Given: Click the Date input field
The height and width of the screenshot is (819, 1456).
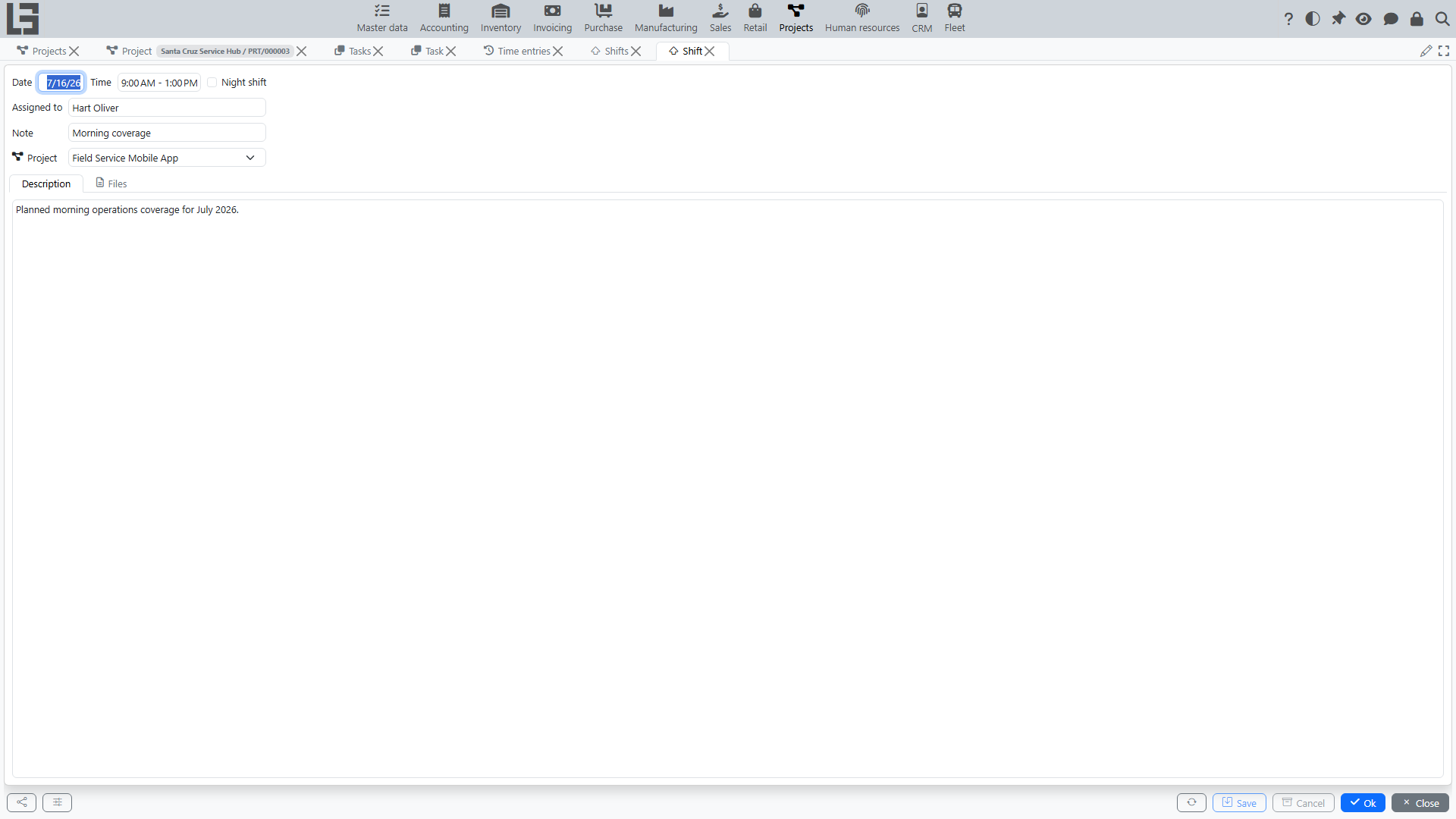Looking at the screenshot, I should (x=62, y=83).
